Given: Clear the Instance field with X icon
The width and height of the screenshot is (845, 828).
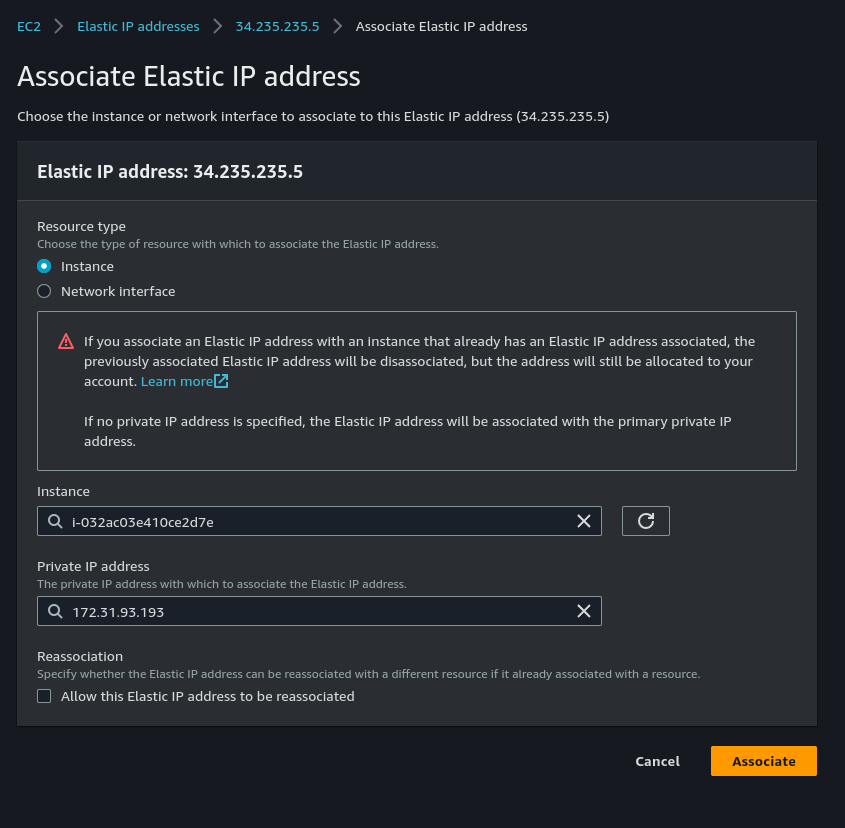Looking at the screenshot, I should tap(584, 521).
